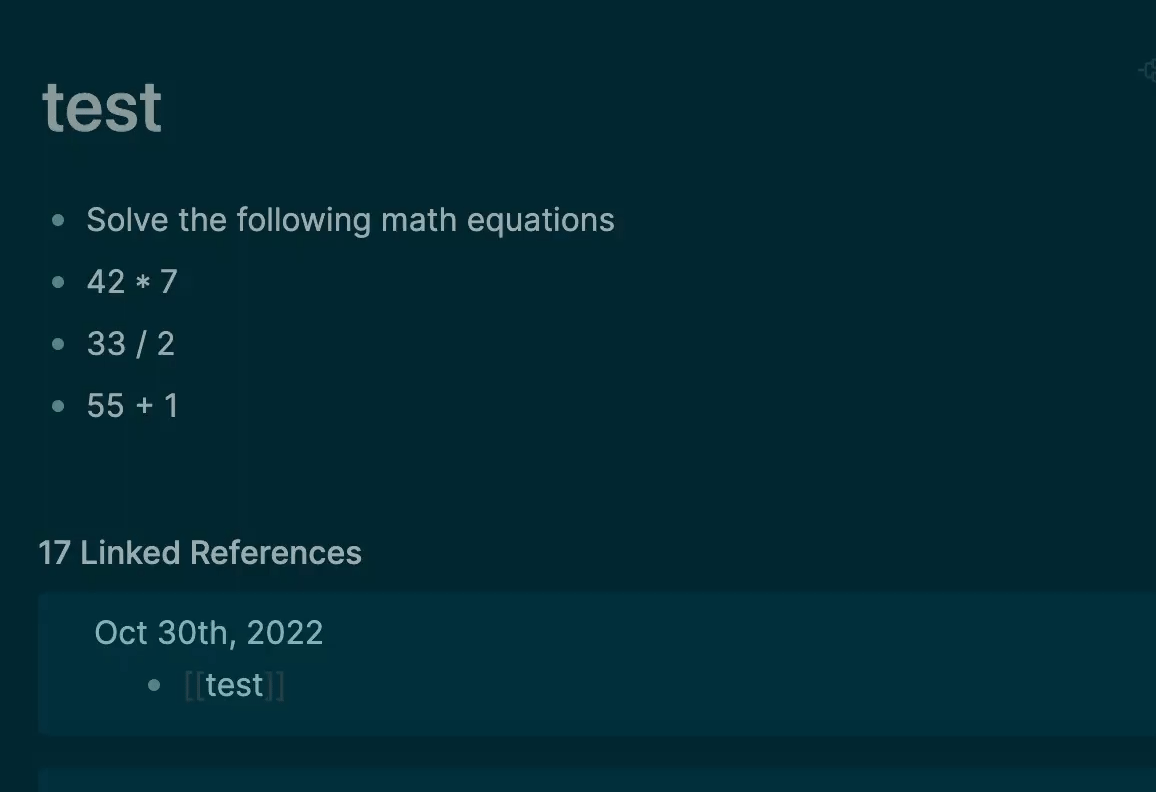This screenshot has width=1156, height=792.
Task: Click the faint cropped icon beside page header
Action: [x=1148, y=71]
